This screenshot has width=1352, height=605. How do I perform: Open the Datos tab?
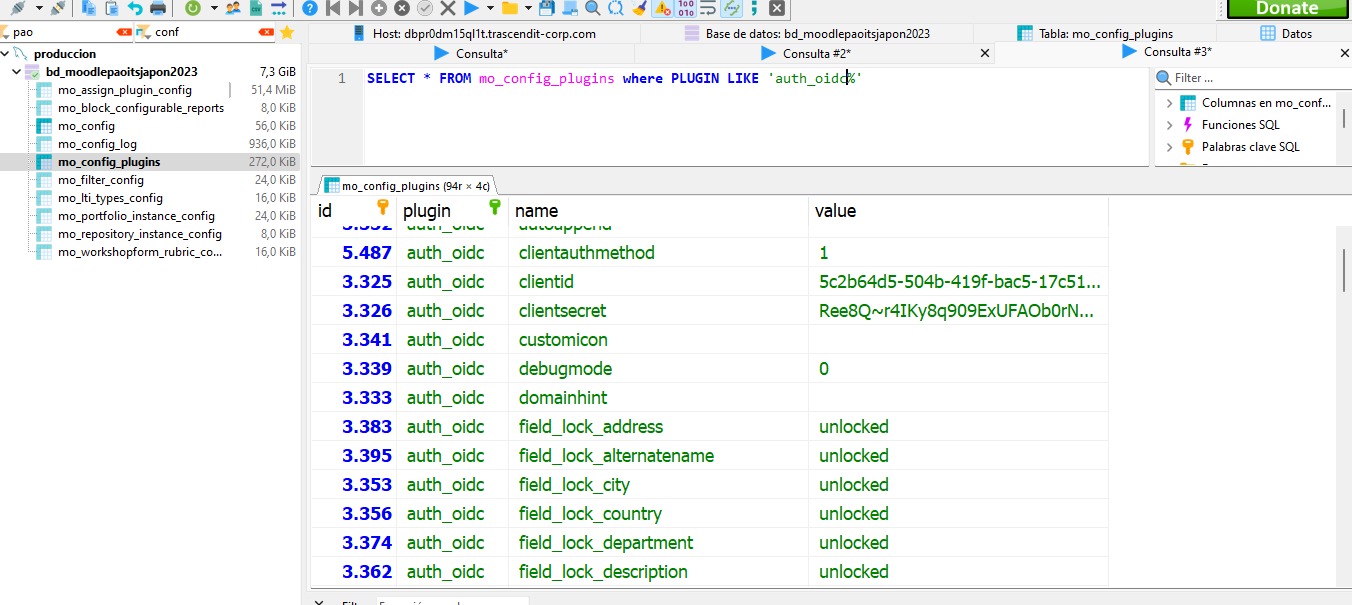tap(1296, 33)
